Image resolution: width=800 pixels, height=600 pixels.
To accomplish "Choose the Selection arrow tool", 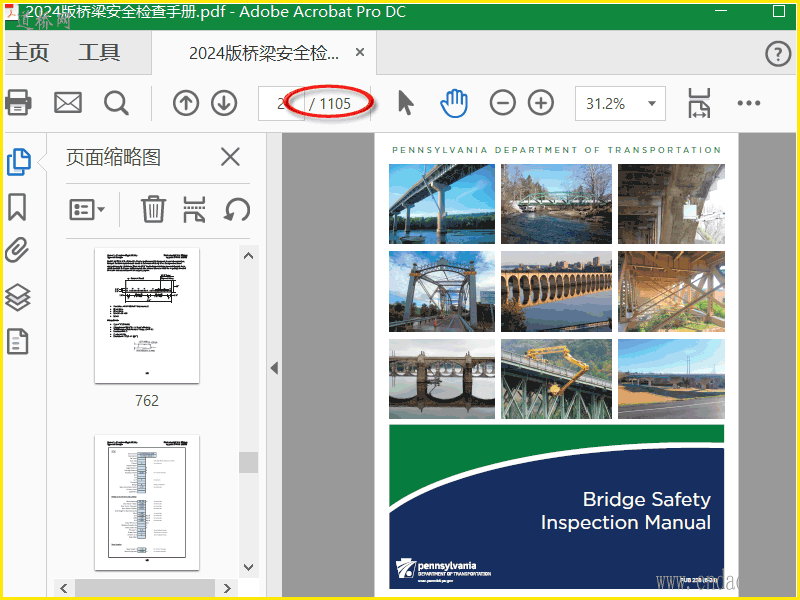I will click(x=406, y=103).
